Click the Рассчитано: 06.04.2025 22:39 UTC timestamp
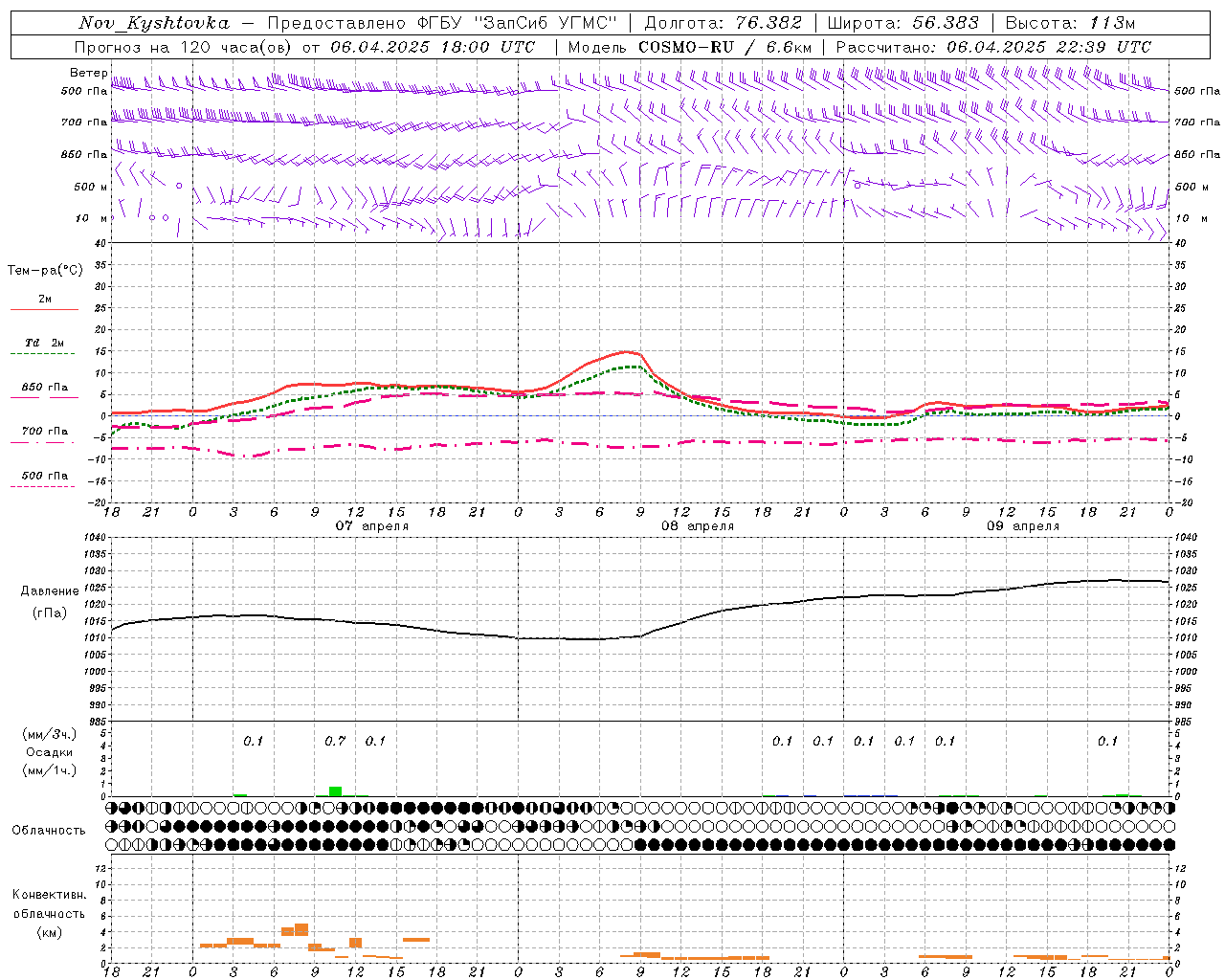 [993, 47]
